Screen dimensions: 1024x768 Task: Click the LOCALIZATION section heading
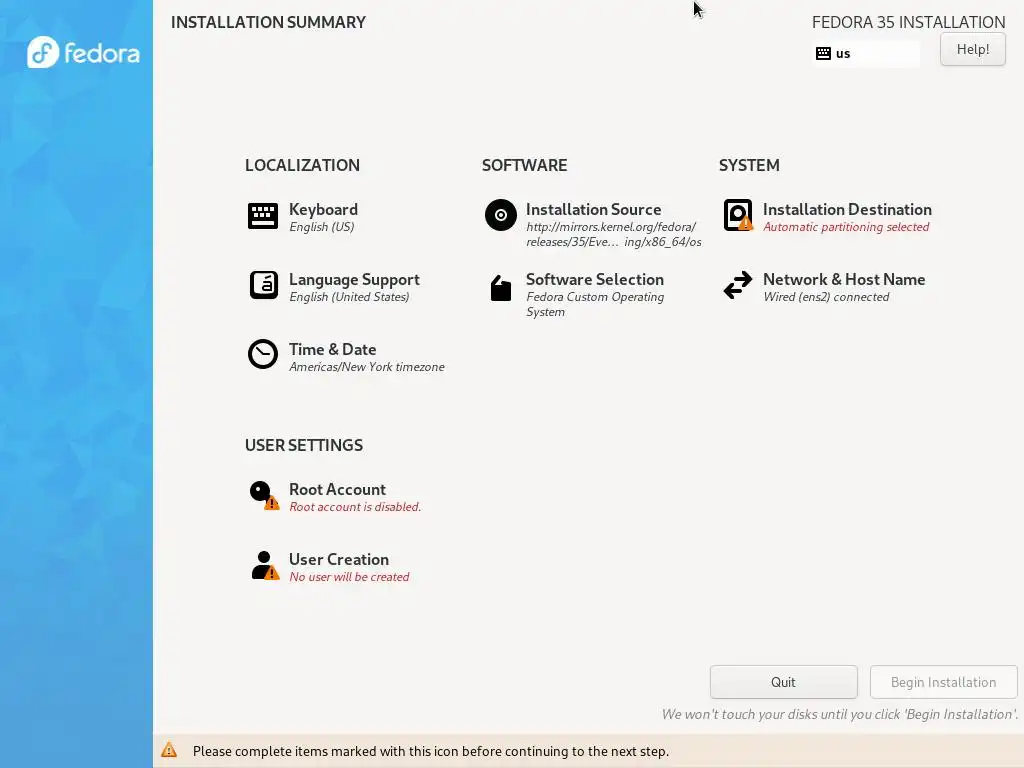pyautogui.click(x=302, y=165)
